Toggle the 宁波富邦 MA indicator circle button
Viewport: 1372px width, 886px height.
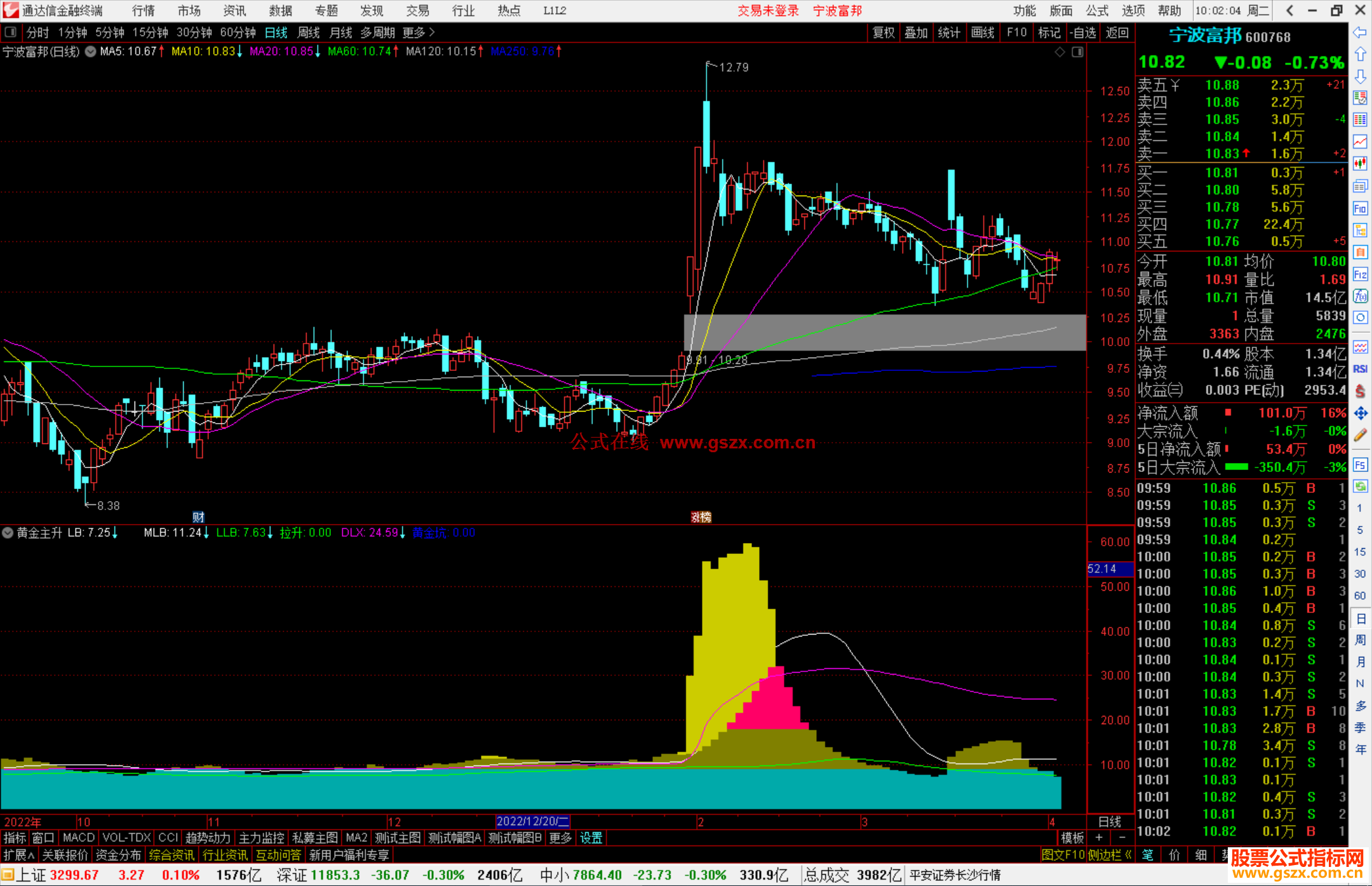(x=91, y=51)
